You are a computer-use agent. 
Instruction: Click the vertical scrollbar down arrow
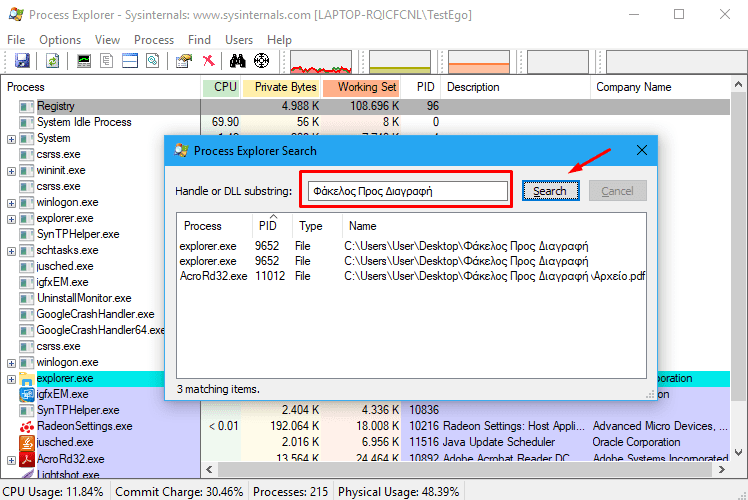738,452
